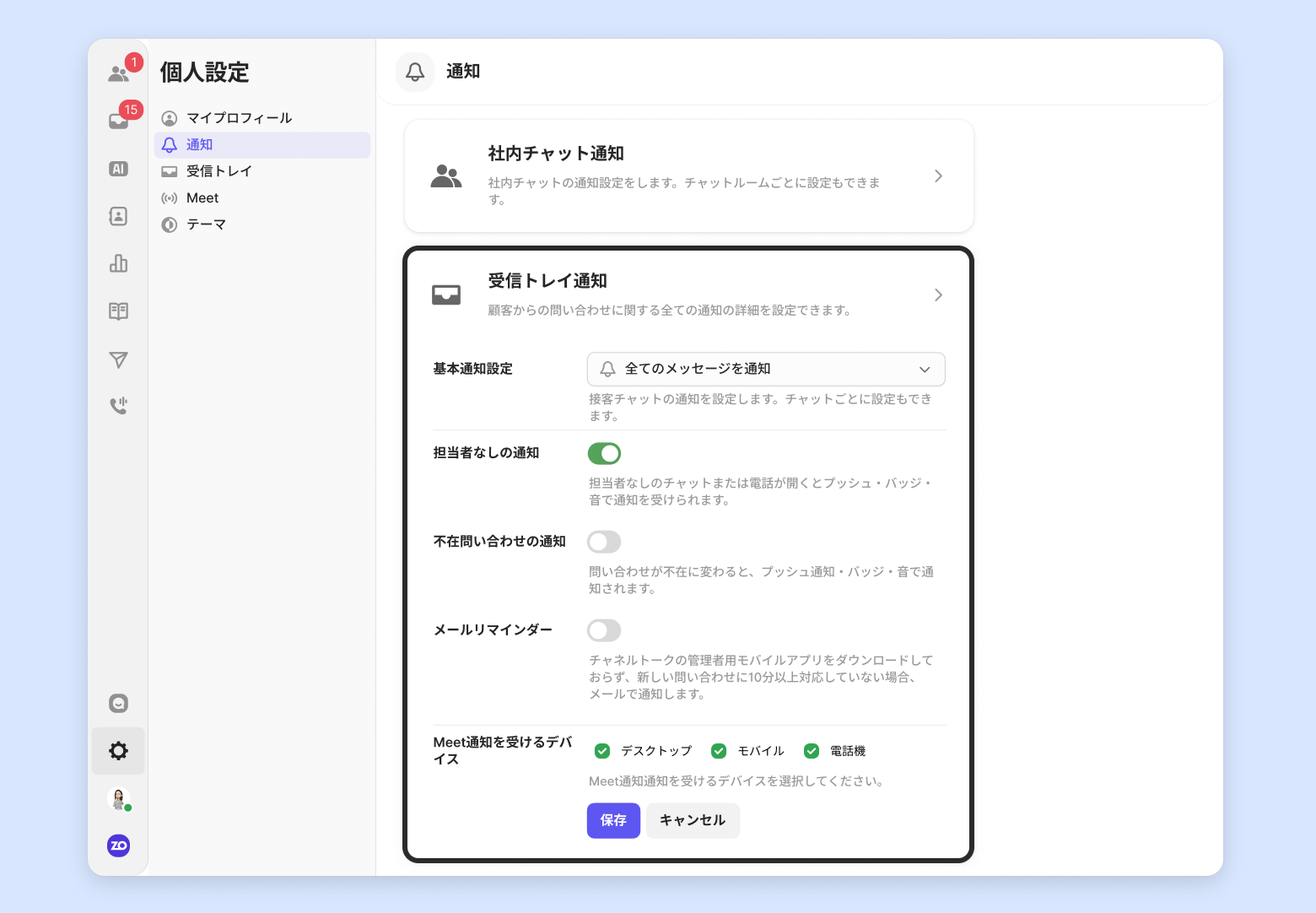Click half-circle icon beside テーマ
Viewport: 1316px width, 913px height.
[170, 224]
